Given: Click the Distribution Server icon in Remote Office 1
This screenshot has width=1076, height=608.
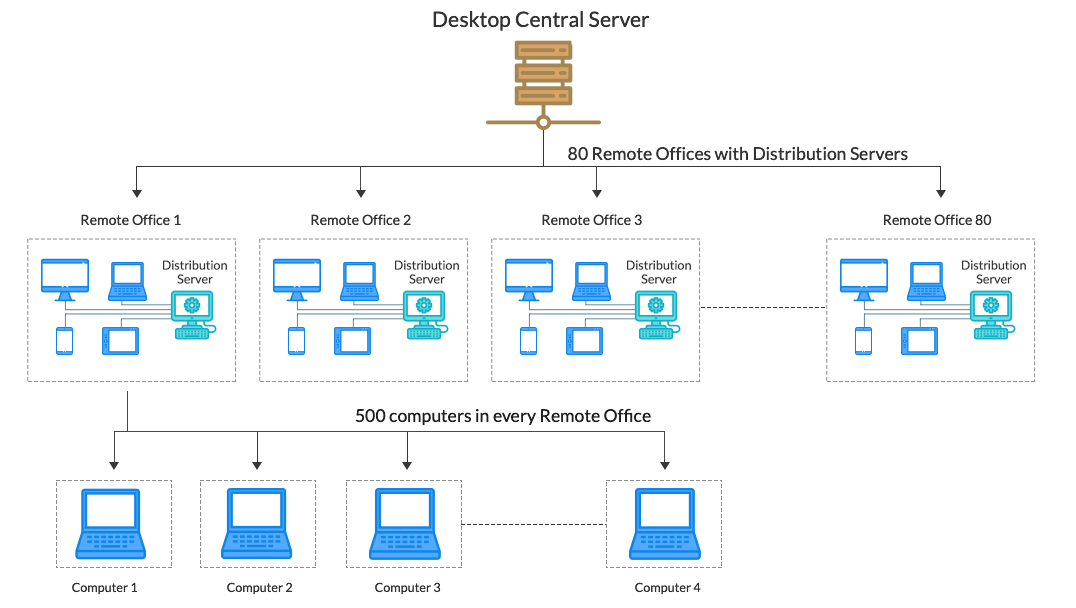Looking at the screenshot, I should pyautogui.click(x=194, y=315).
